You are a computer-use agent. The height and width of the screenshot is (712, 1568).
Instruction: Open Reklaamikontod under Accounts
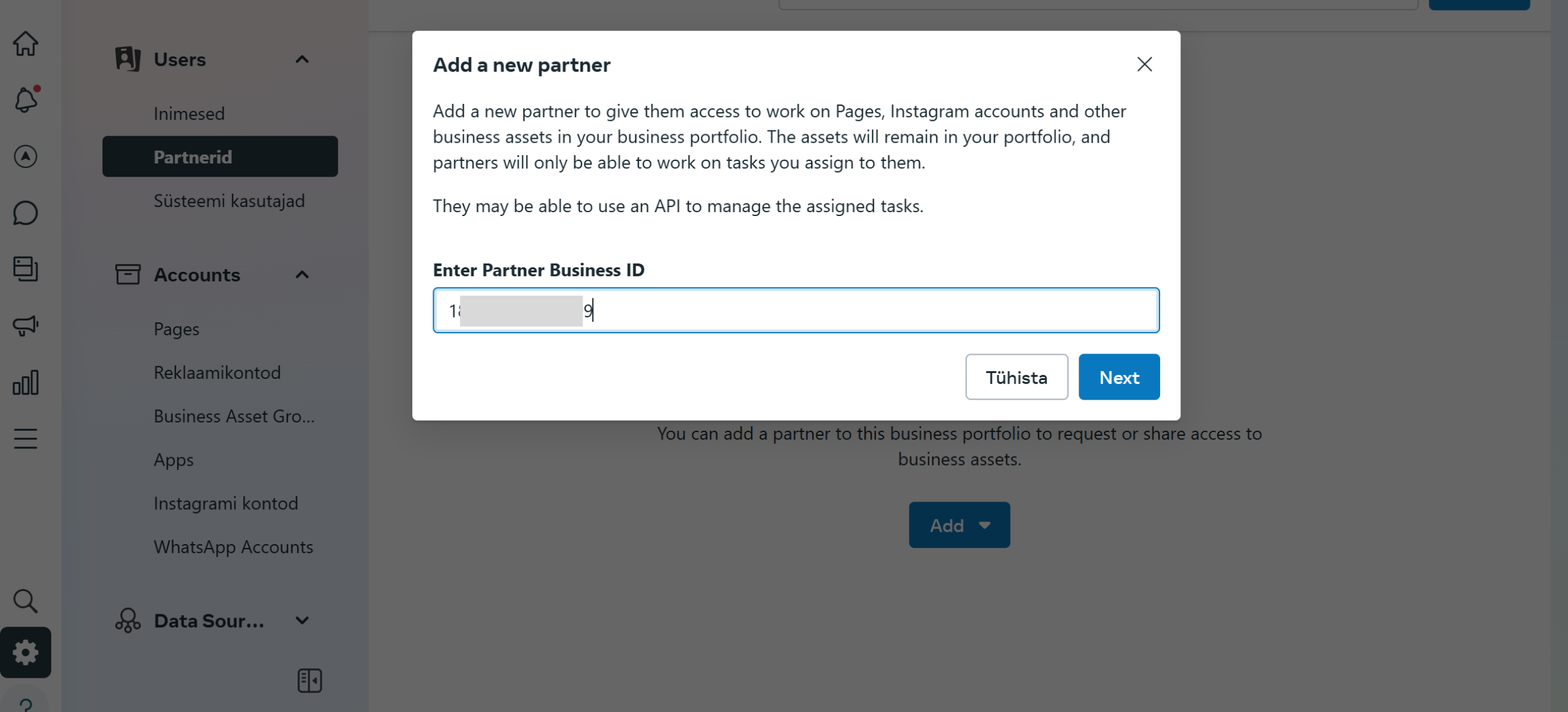(x=217, y=372)
